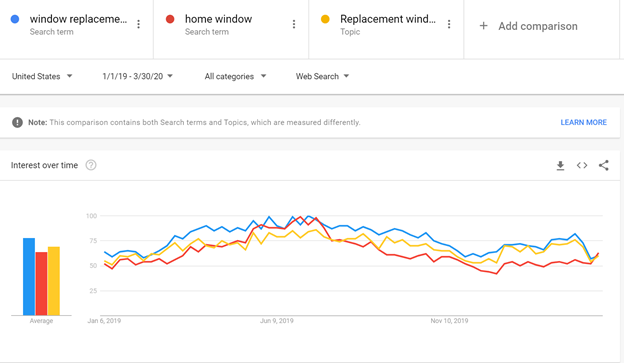Click the Jun 9, 2019 axis marker
Viewport: 624px width, 363px height.
point(277,321)
